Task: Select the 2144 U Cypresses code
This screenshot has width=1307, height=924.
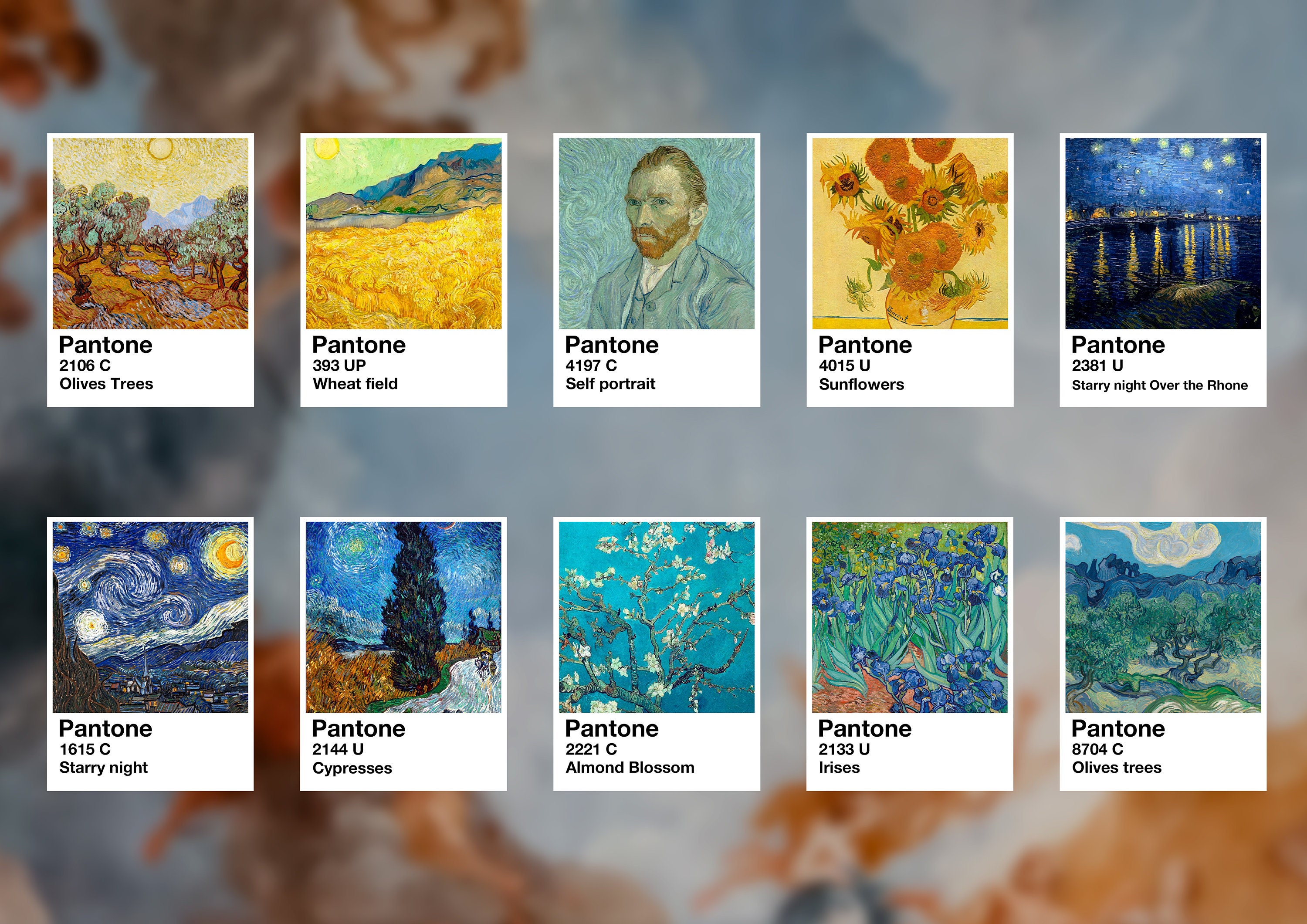Action: pyautogui.click(x=338, y=749)
